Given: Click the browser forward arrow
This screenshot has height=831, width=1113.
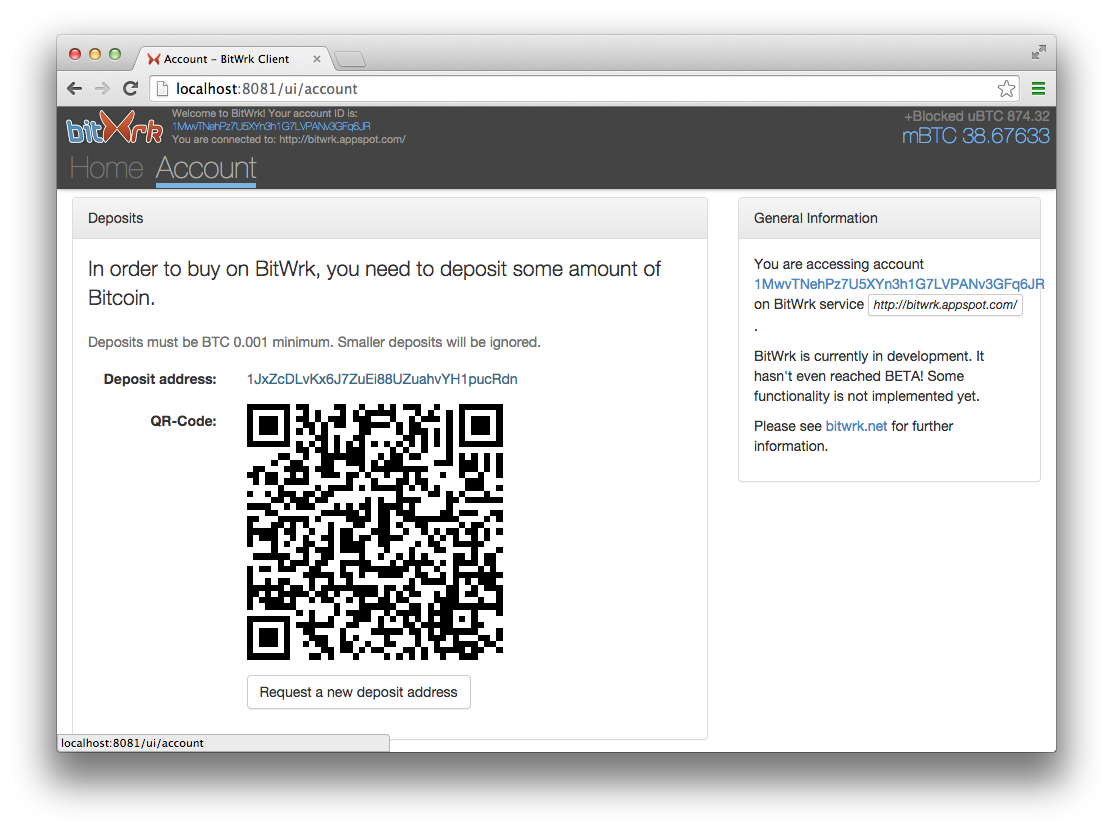Looking at the screenshot, I should click(102, 89).
